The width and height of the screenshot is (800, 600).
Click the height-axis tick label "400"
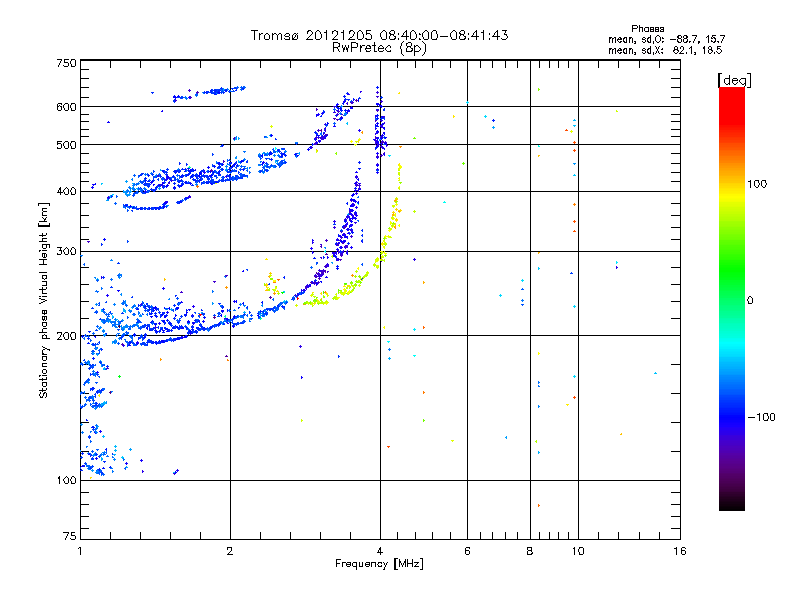coord(66,192)
